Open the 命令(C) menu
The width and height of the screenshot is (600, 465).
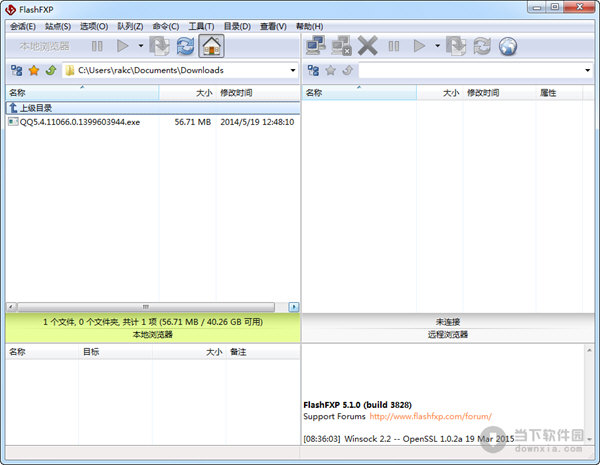coord(166,26)
